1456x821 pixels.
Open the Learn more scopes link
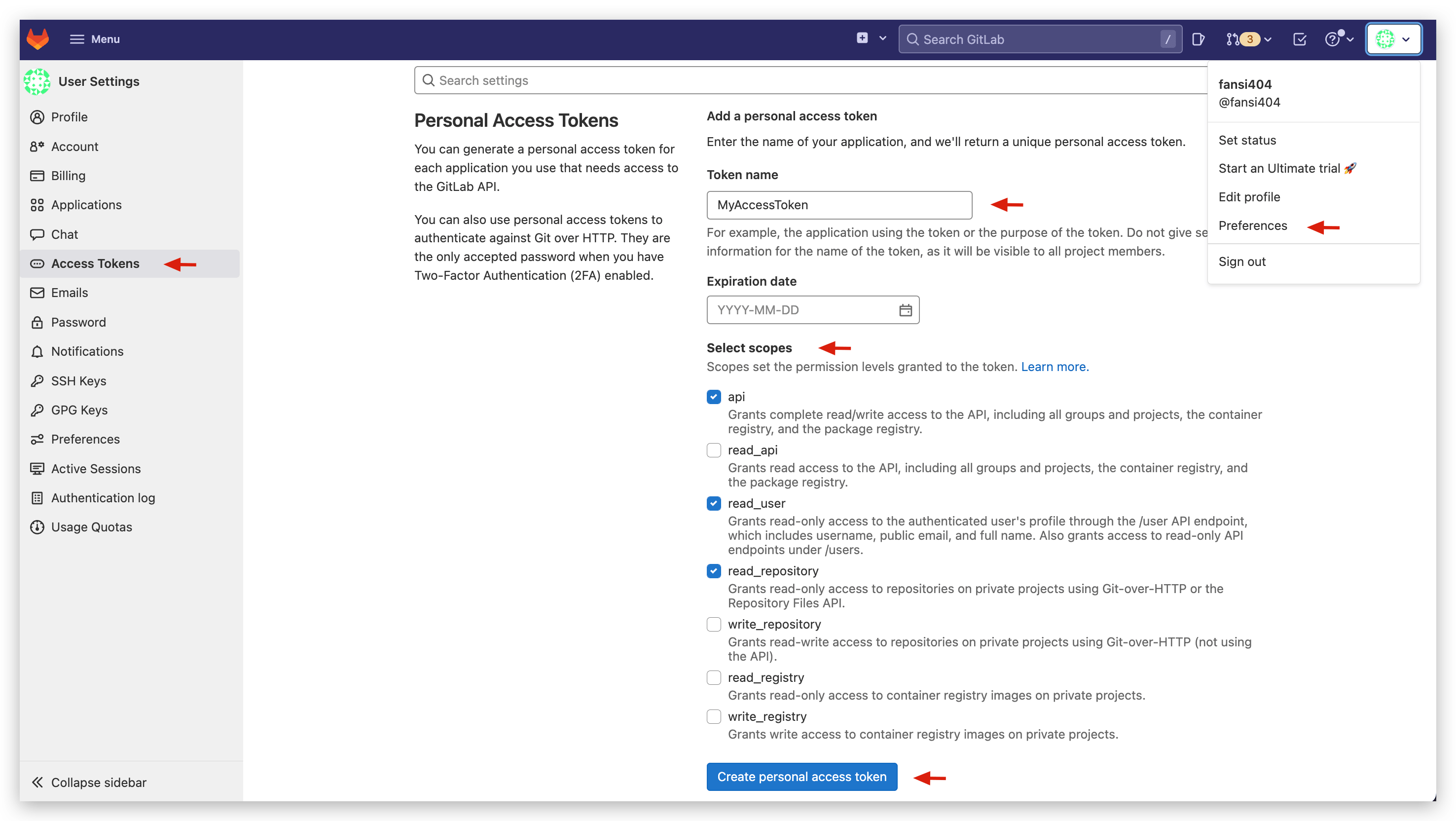(1054, 367)
